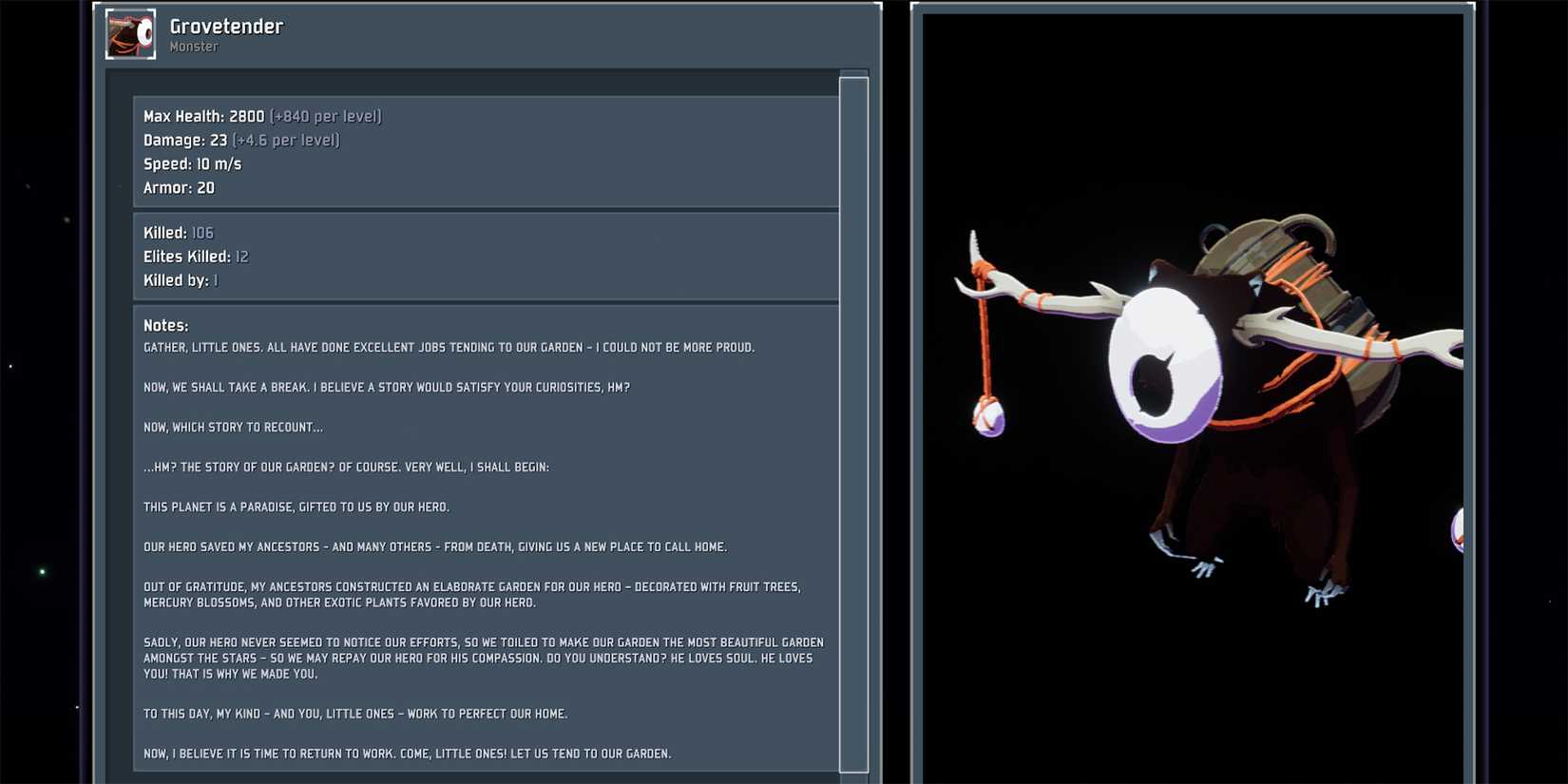Click the Elites Killed count entry
1568x784 pixels.
(x=196, y=257)
